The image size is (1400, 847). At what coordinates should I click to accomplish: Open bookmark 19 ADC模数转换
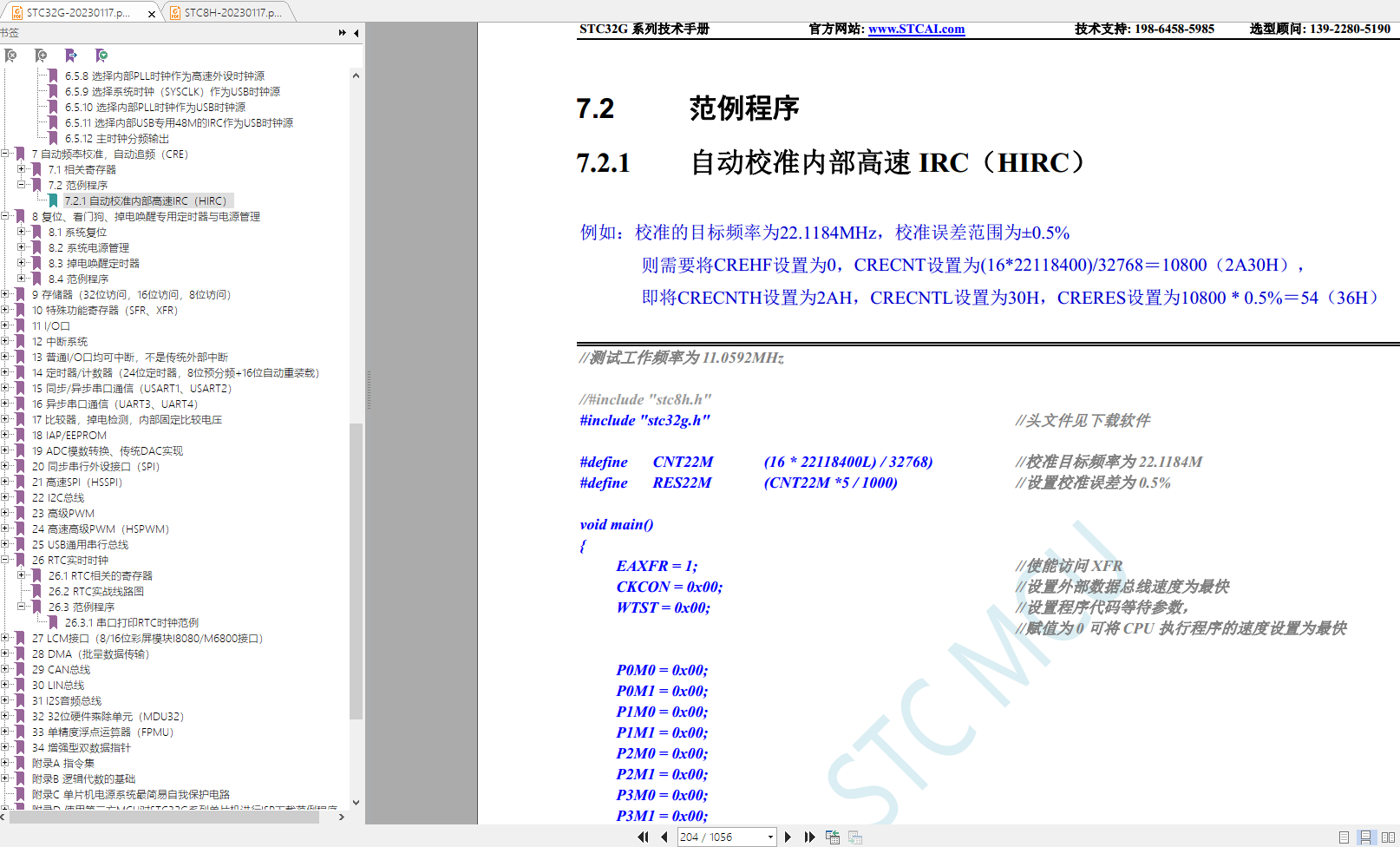(x=108, y=450)
